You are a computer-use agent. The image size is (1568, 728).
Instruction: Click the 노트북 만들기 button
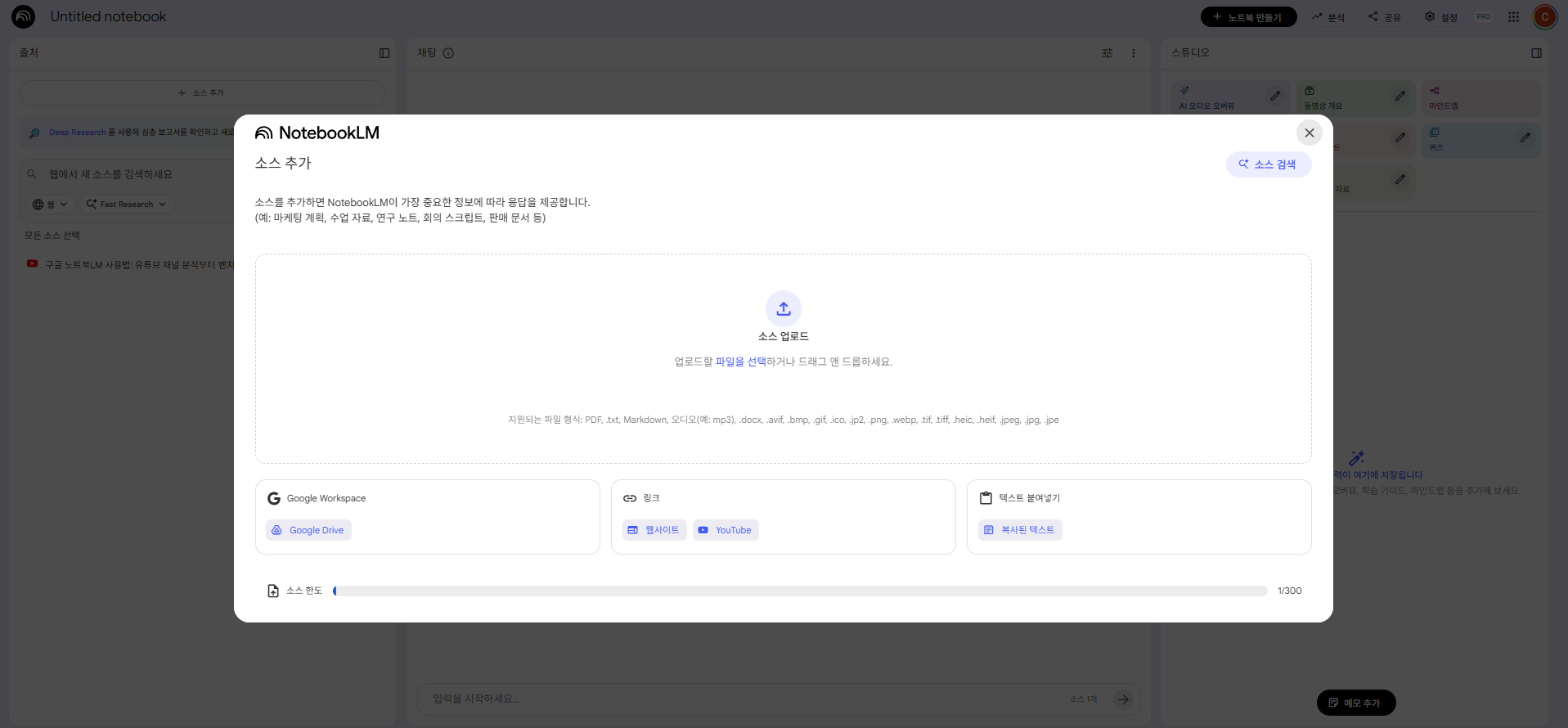point(1248,17)
